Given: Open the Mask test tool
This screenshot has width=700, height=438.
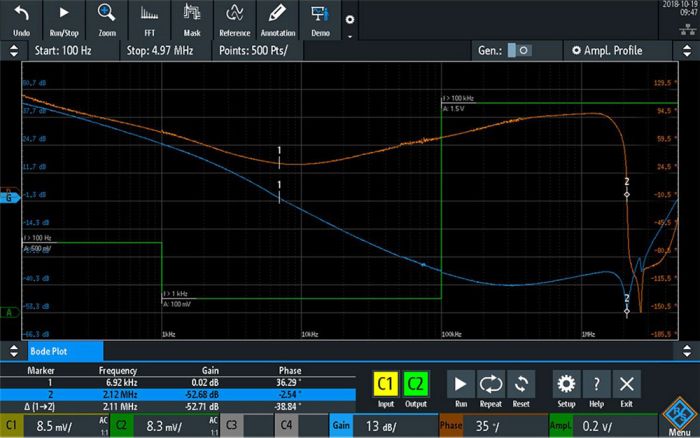Looking at the screenshot, I should coord(192,19).
